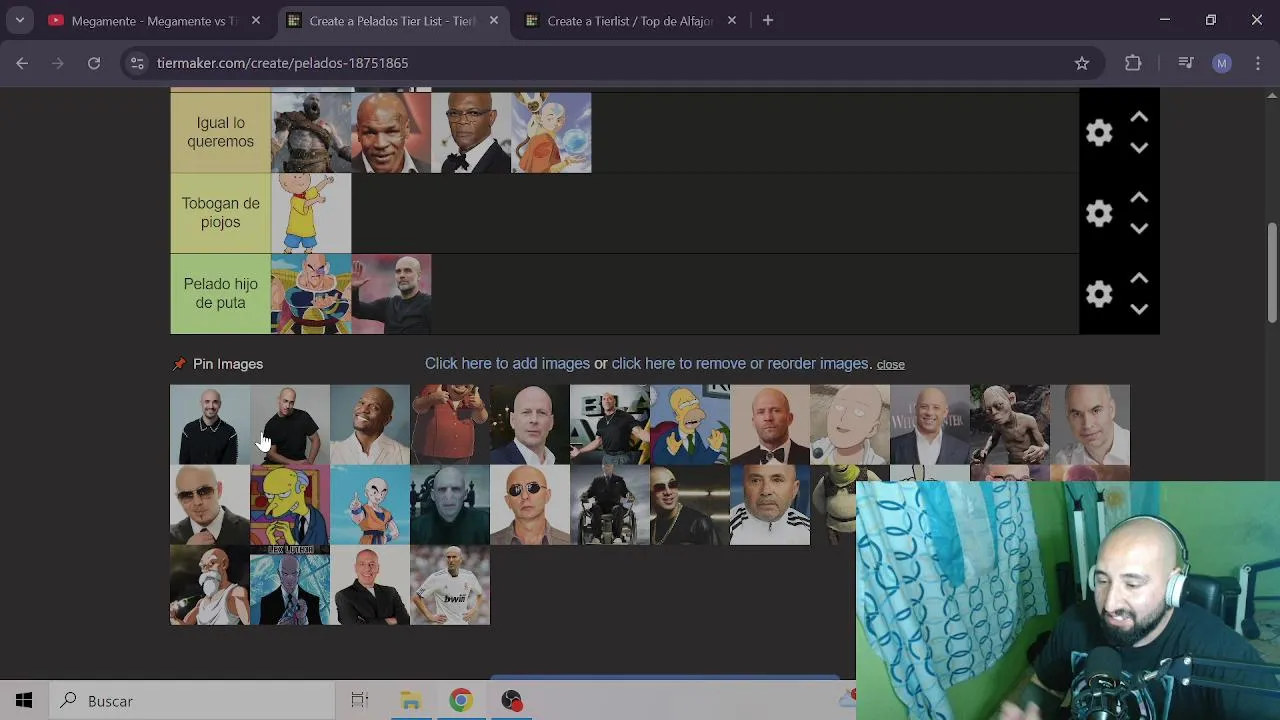
Task: Pick man in Adidas jacket image from pool
Action: (770, 505)
